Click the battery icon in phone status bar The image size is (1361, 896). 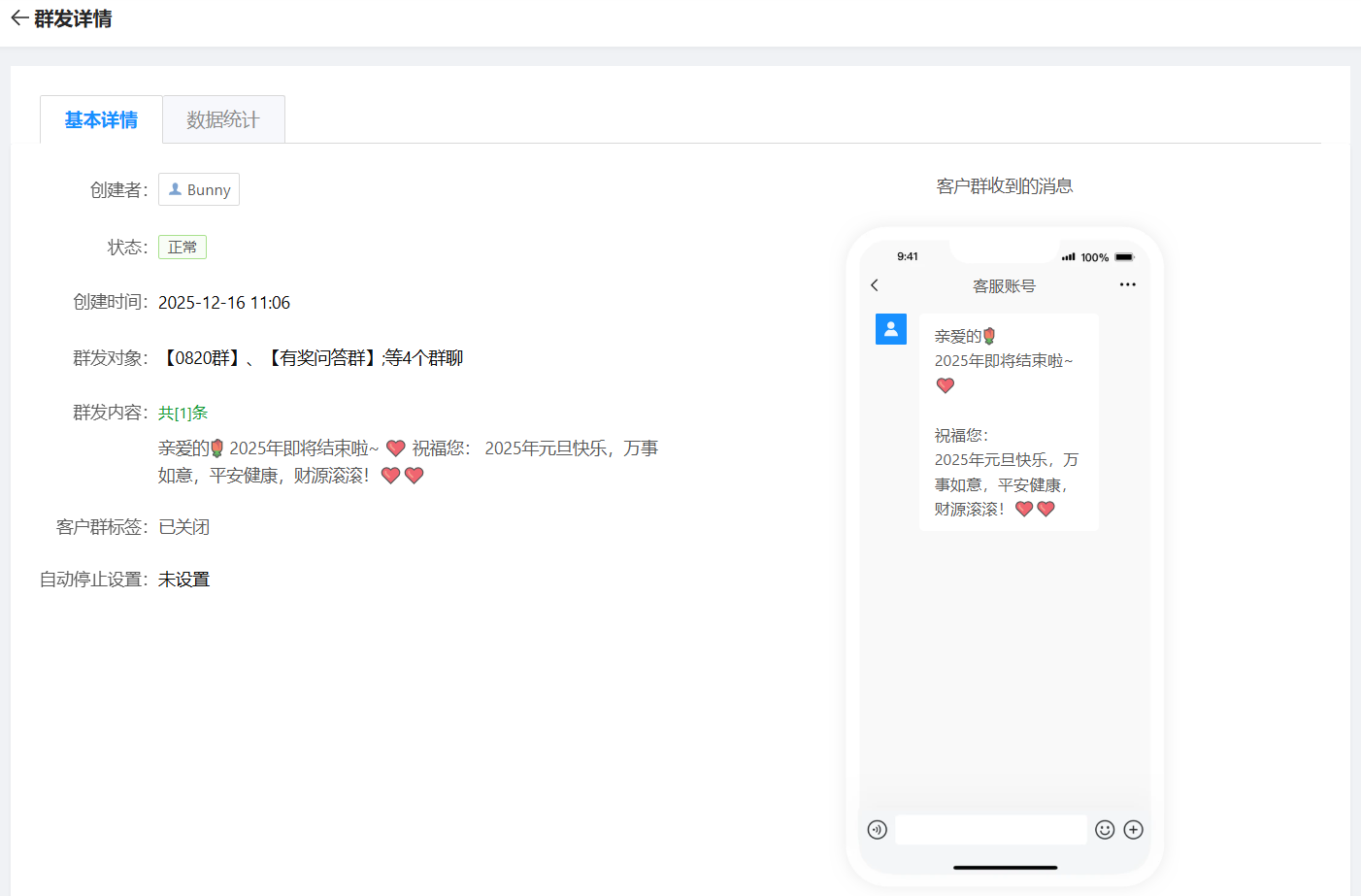(x=1124, y=257)
